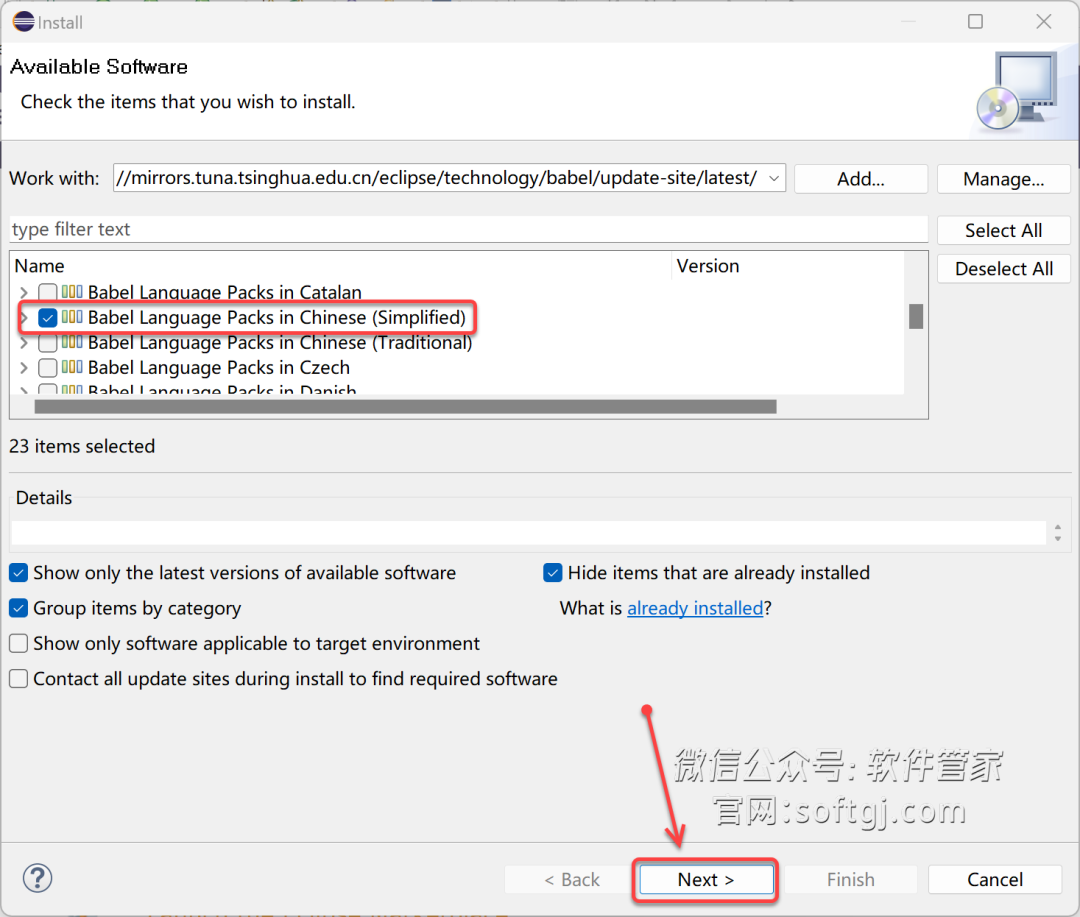Check the Babel Language Packs in Catalan box

click(48, 292)
